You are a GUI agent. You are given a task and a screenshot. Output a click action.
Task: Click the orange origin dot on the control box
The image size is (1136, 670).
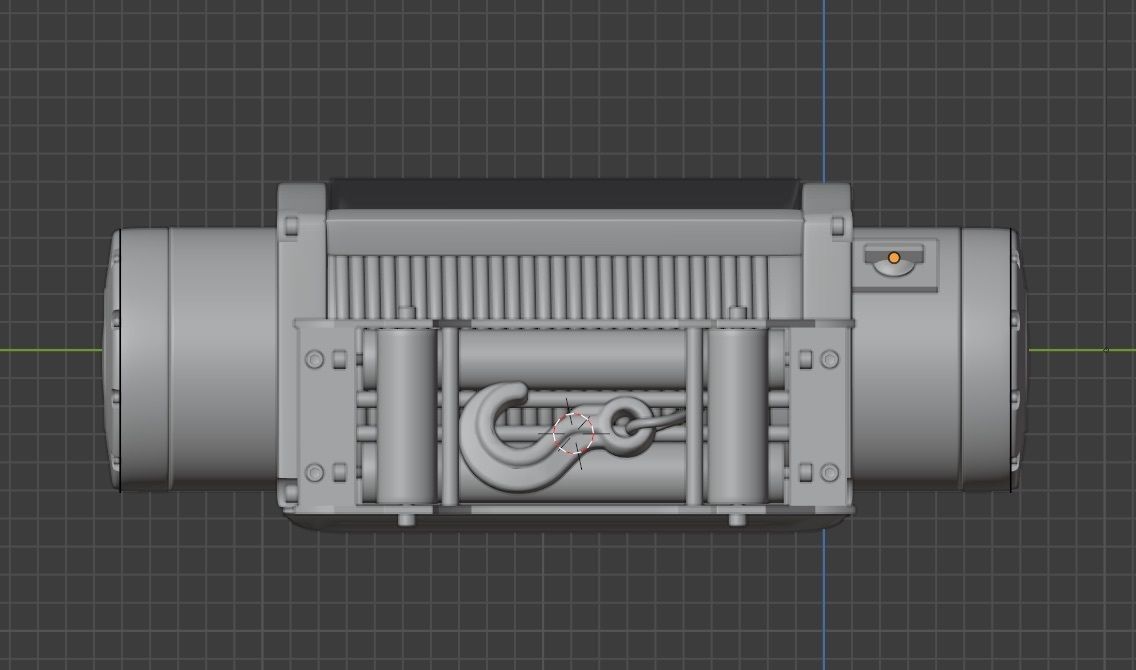pos(894,258)
